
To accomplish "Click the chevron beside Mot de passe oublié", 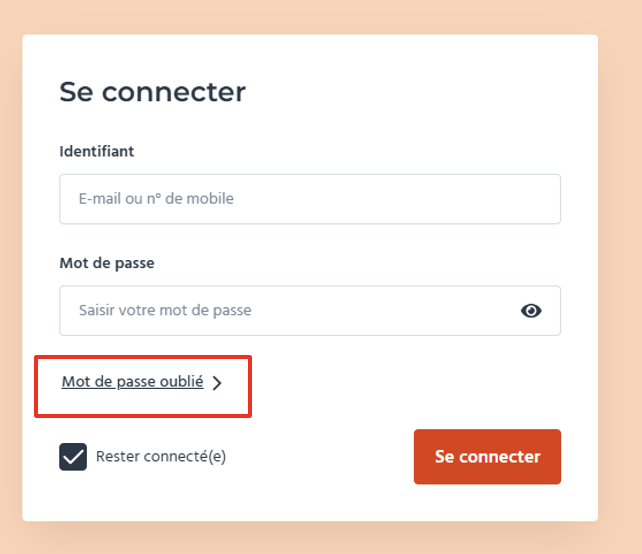I will [x=217, y=382].
